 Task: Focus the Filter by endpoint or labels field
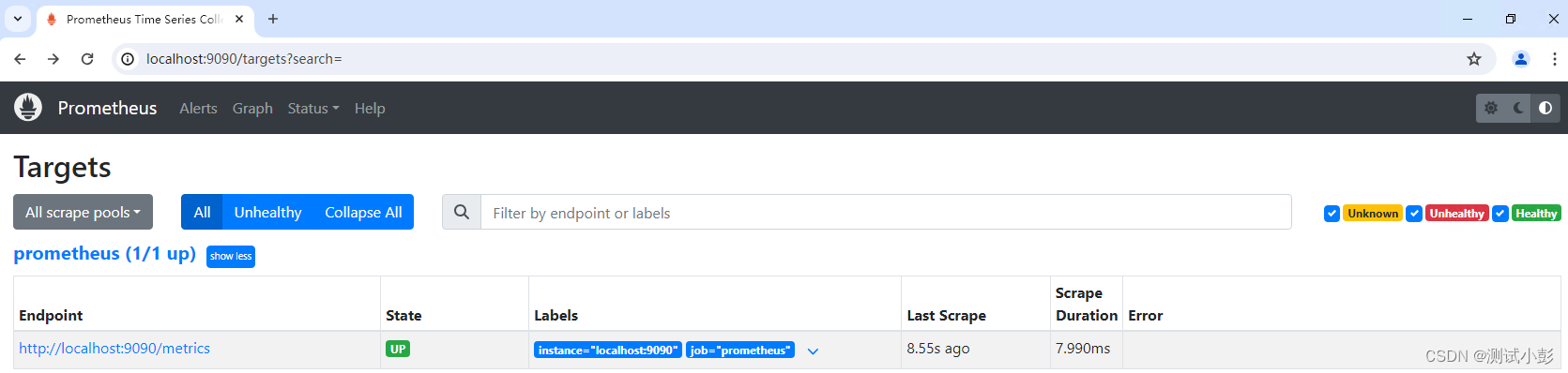(x=886, y=213)
